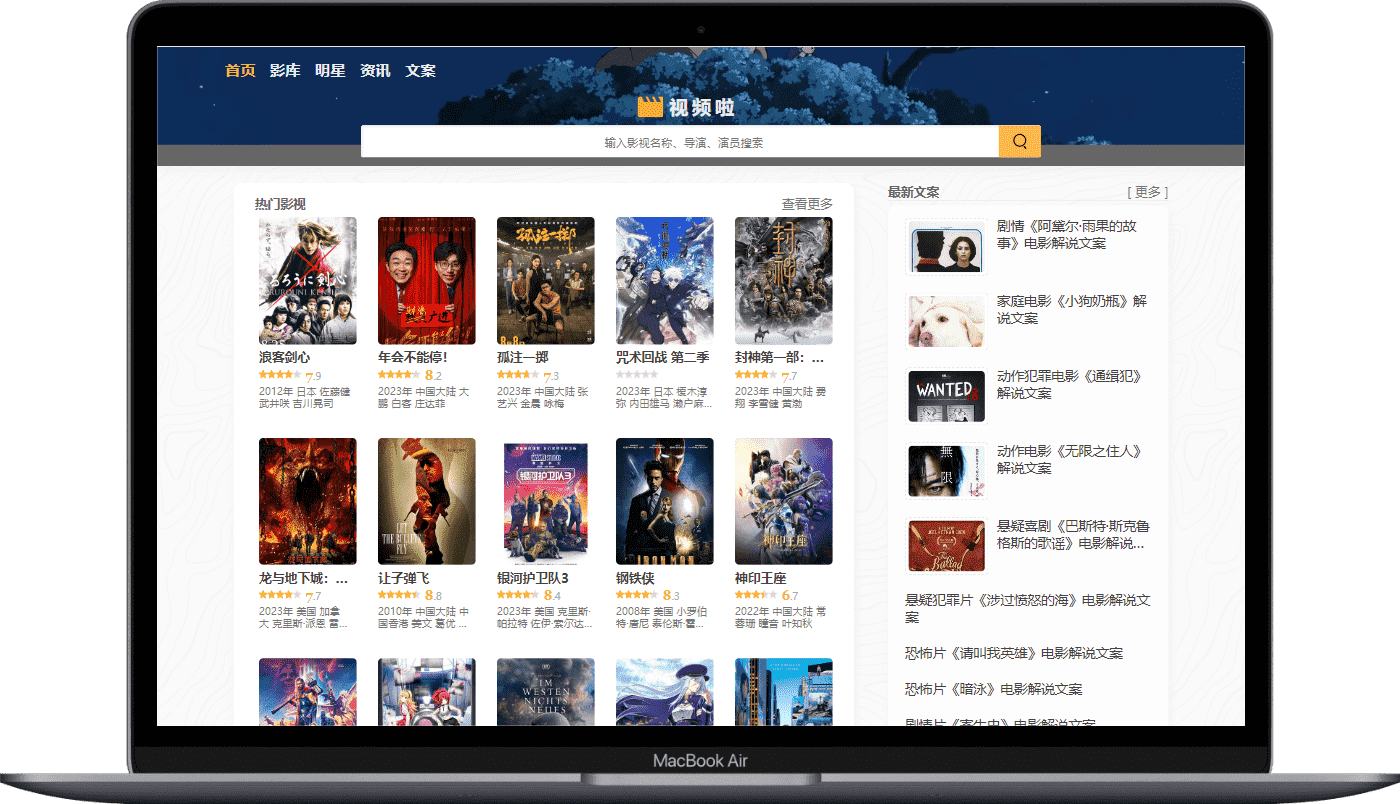Open 《通缉犯》 WANTED article thumbnail
Image resolution: width=1400 pixels, height=804 pixels.
point(946,396)
